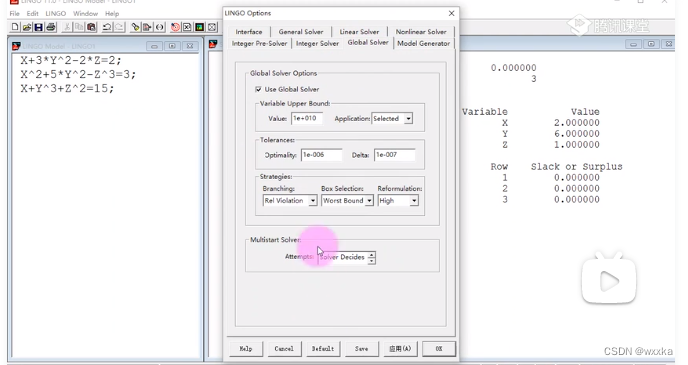Switch to the Interface tab
Screen dimensions: 688x365
tap(248, 32)
